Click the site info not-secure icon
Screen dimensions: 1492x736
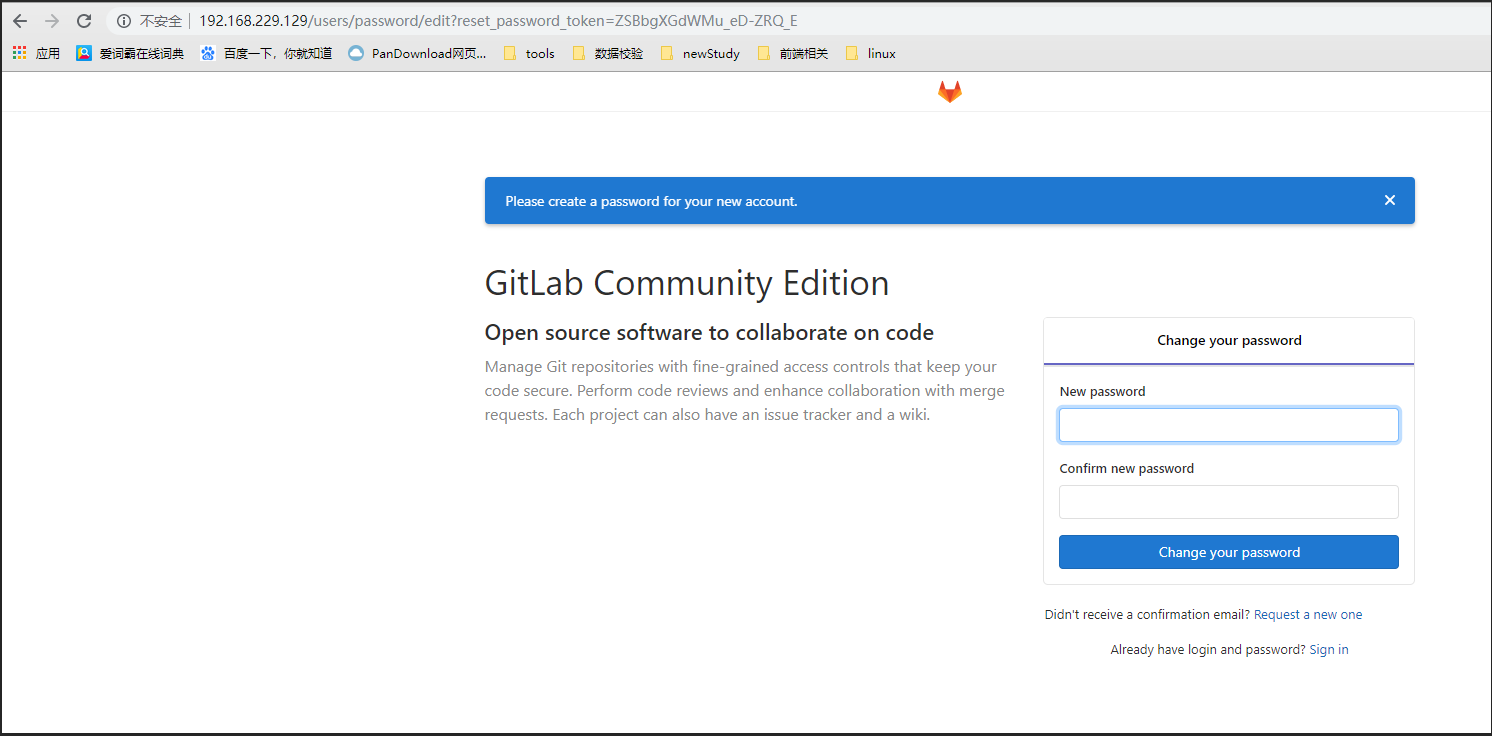click(124, 21)
